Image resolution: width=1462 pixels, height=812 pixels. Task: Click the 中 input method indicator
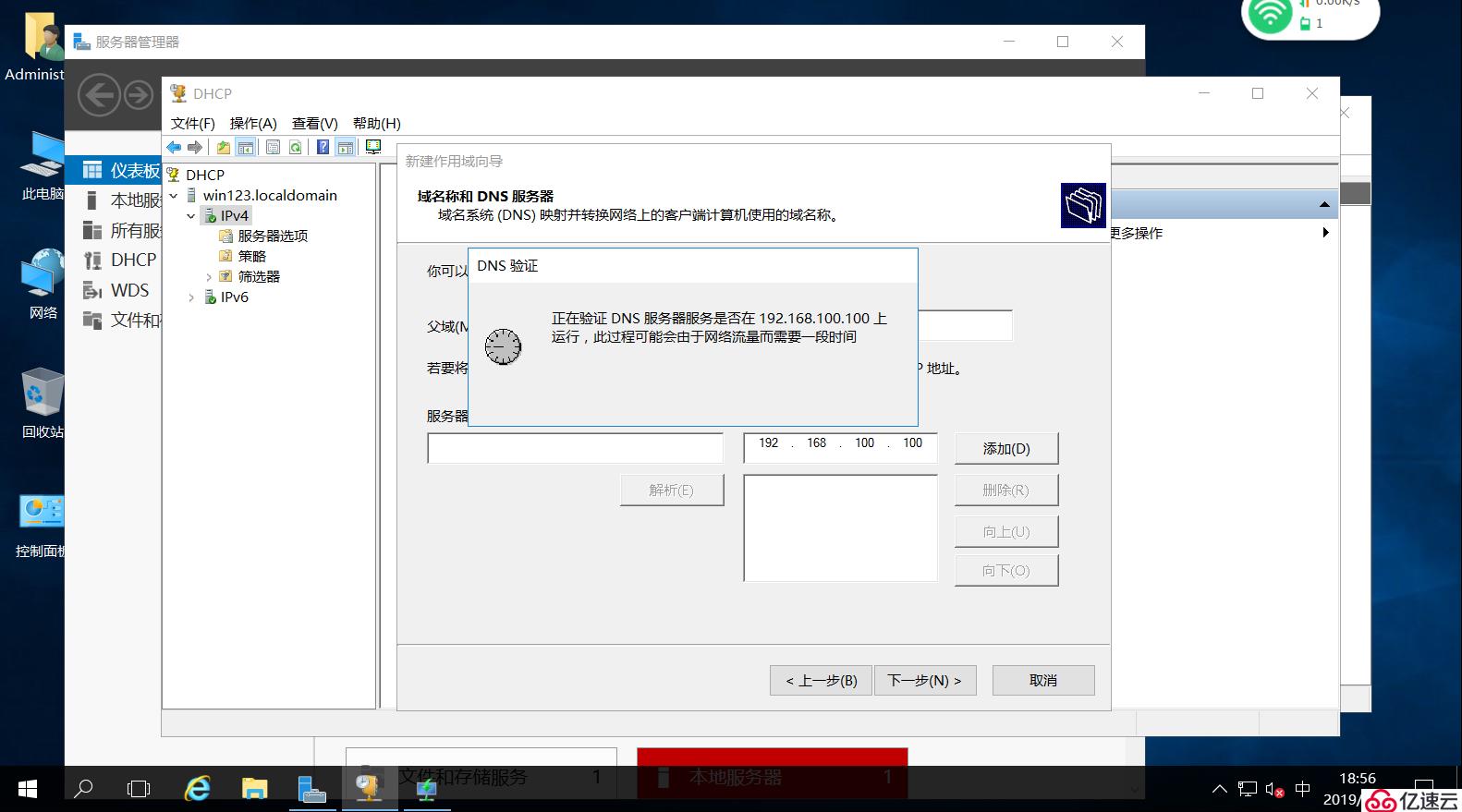1303,789
